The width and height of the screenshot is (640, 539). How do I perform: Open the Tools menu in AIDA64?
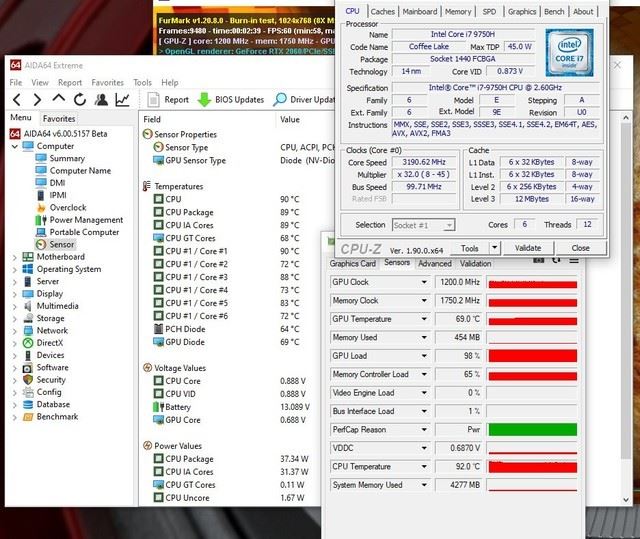pyautogui.click(x=142, y=82)
